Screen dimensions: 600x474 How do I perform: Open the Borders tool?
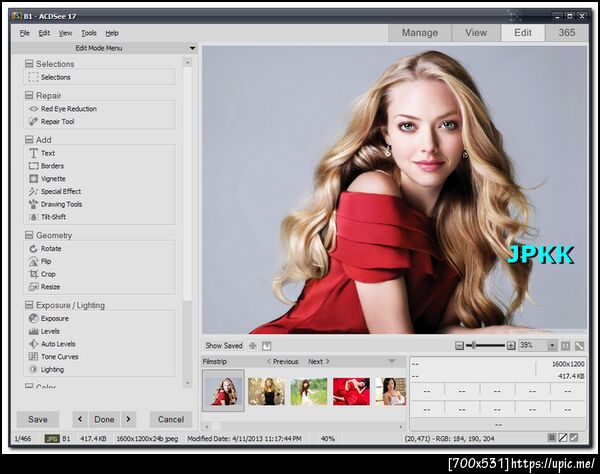pos(46,166)
